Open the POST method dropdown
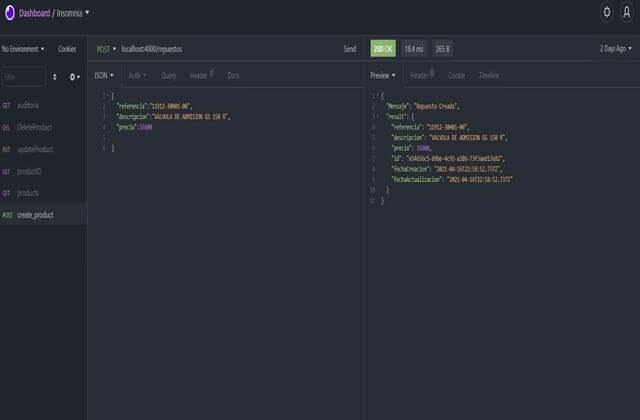Viewport: 640px width, 420px height. [106, 48]
